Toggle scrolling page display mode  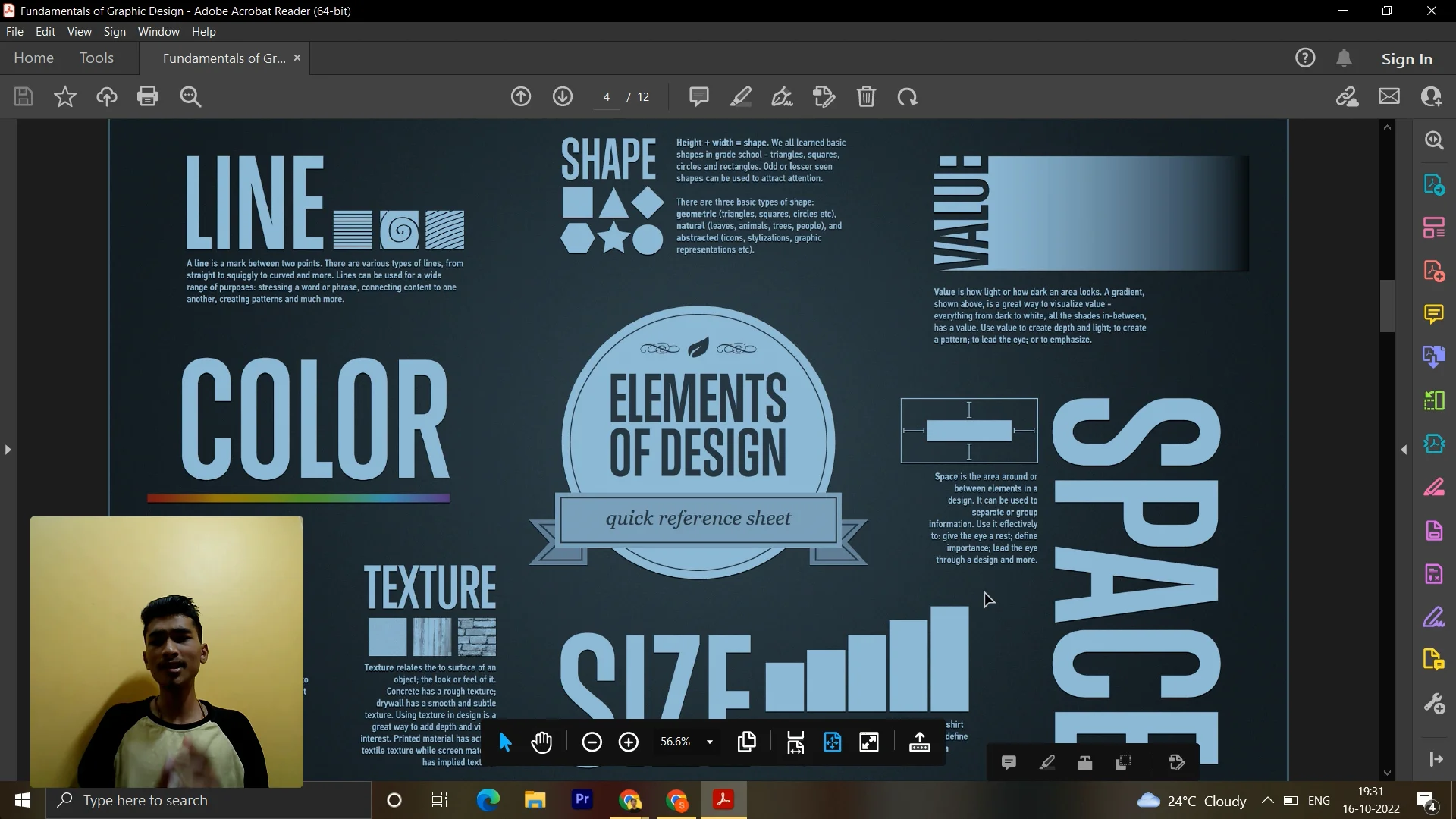795,742
